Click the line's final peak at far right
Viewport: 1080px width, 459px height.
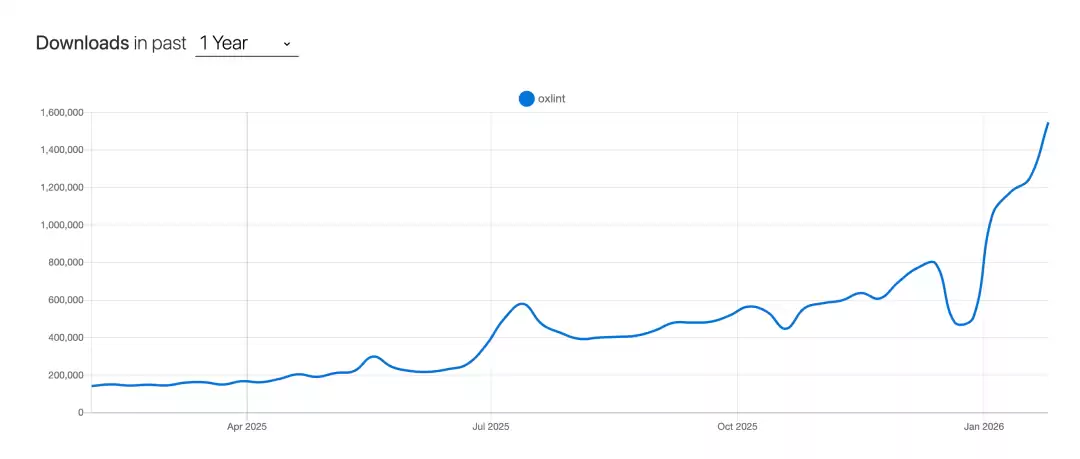[x=1047, y=123]
